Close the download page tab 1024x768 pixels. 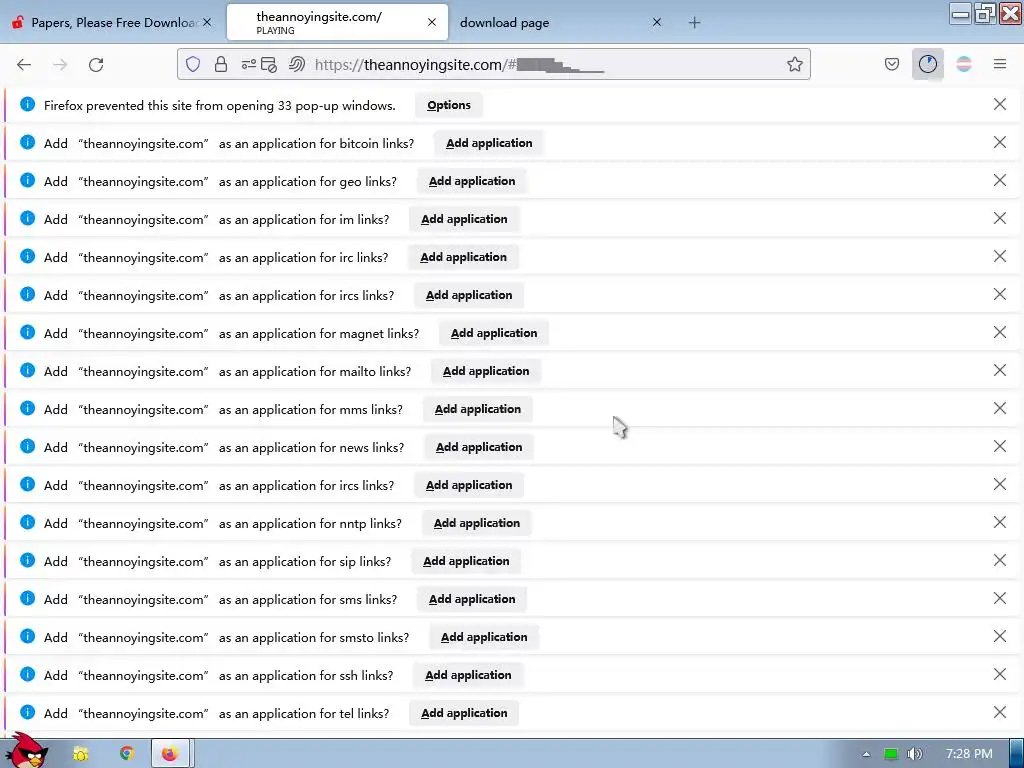click(x=657, y=22)
